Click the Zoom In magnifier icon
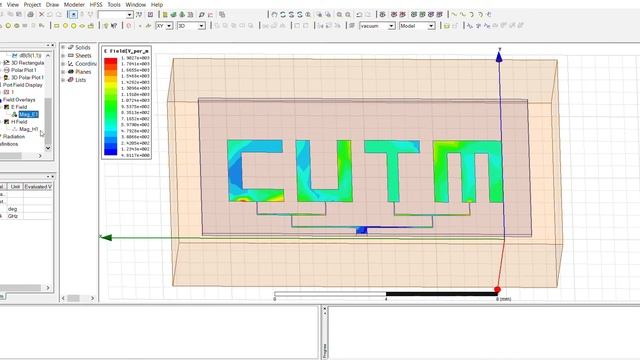 pos(339,14)
